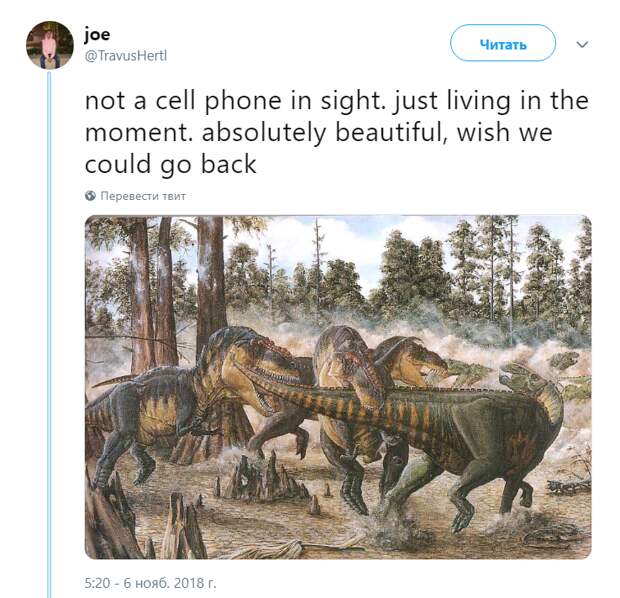Screen dimensions: 620x598
Task: Click the tweet text about cell phones
Action: [336, 132]
